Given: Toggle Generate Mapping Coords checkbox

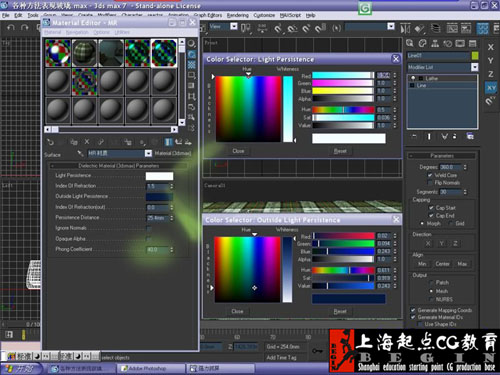Looking at the screenshot, I should click(413, 310).
